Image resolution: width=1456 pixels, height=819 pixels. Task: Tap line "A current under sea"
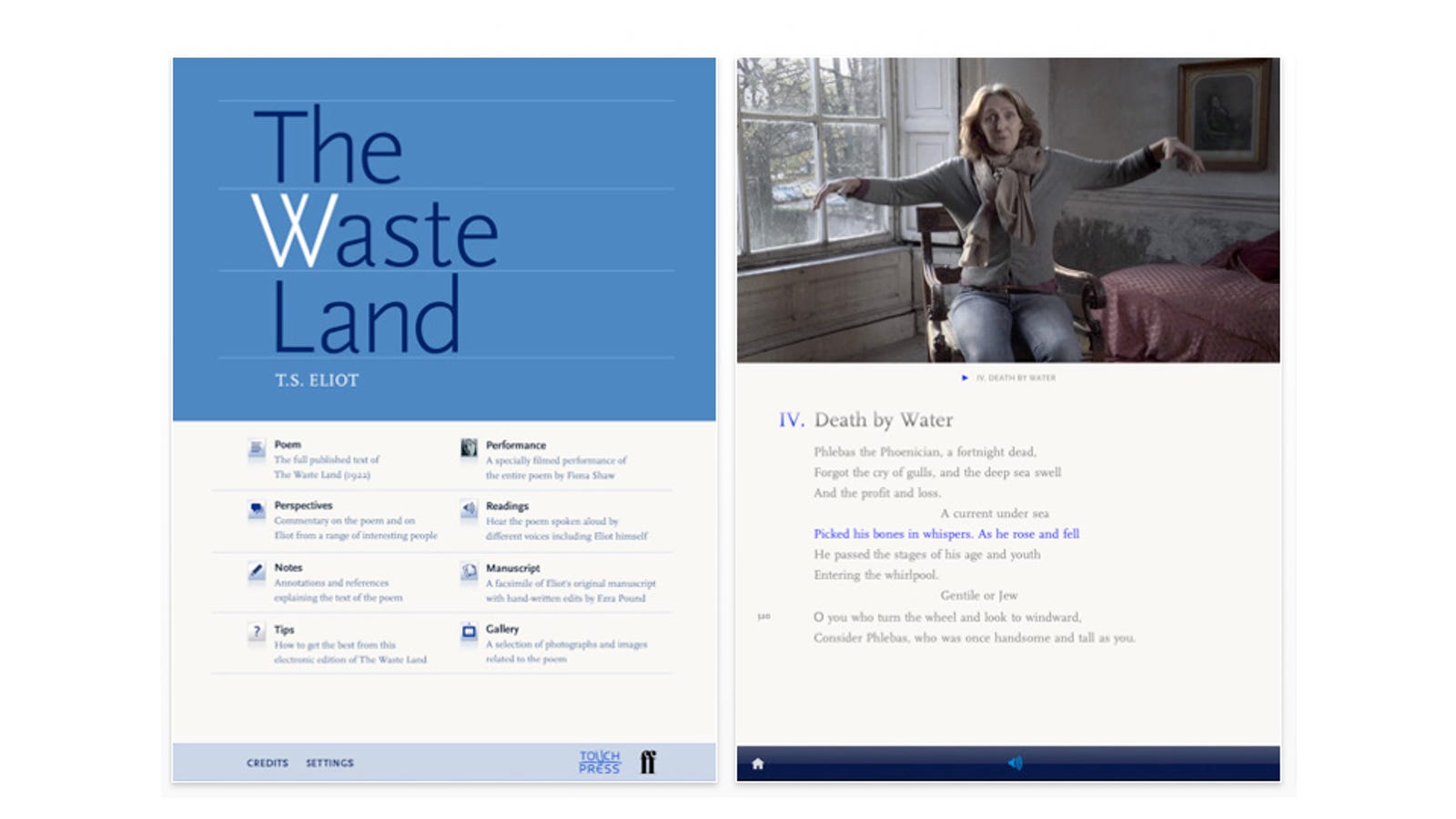click(995, 513)
